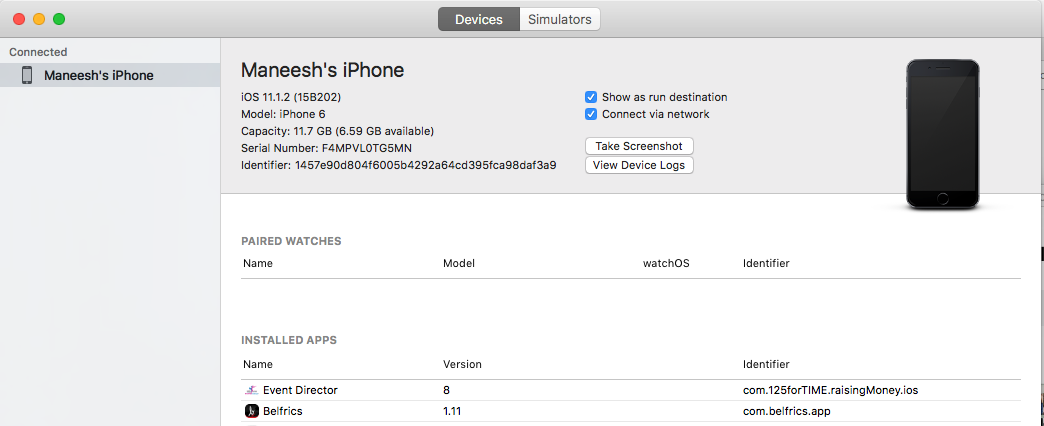Click the Installed Apps Identifier column header
The image size is (1044, 426).
[766, 364]
